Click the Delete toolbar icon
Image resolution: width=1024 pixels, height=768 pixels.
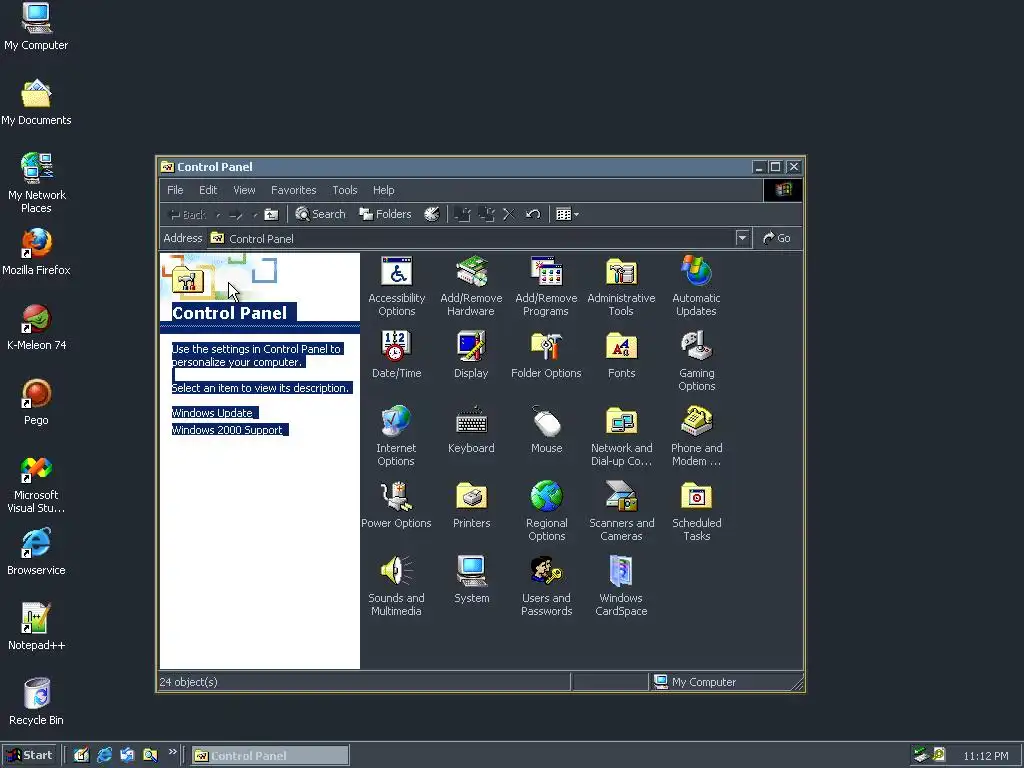pos(509,214)
